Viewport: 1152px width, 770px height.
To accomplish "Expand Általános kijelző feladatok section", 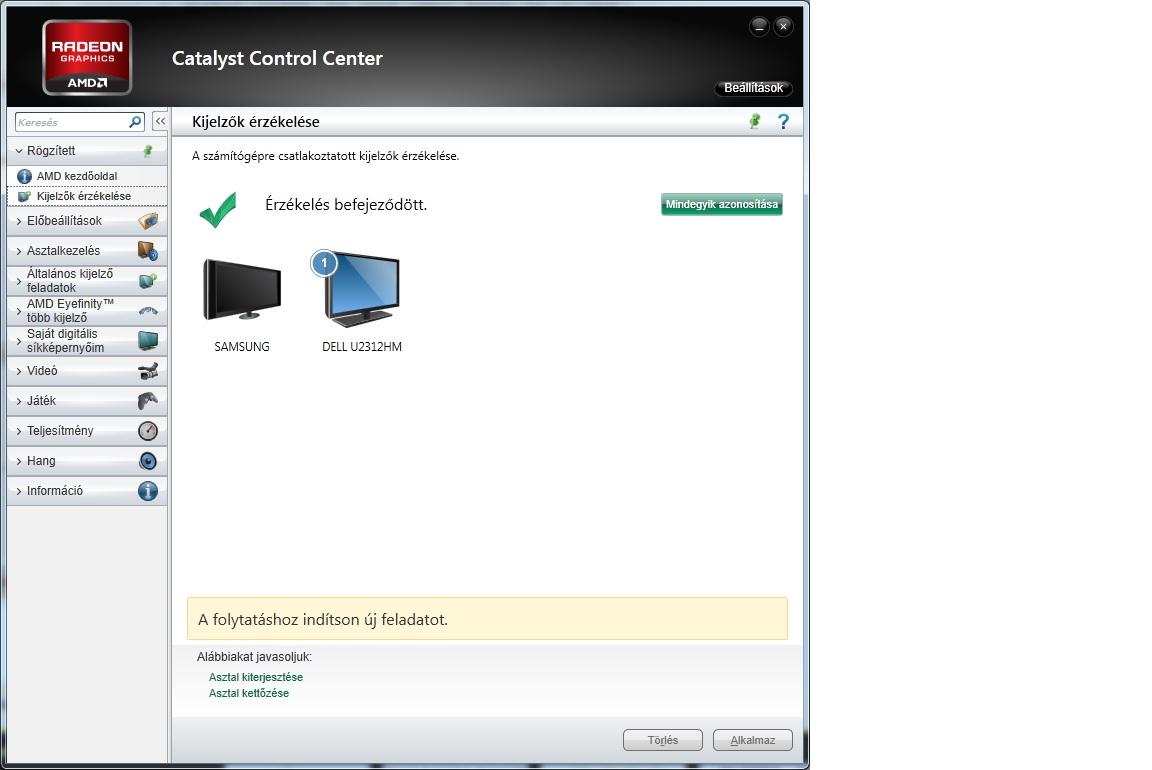I will [19, 281].
